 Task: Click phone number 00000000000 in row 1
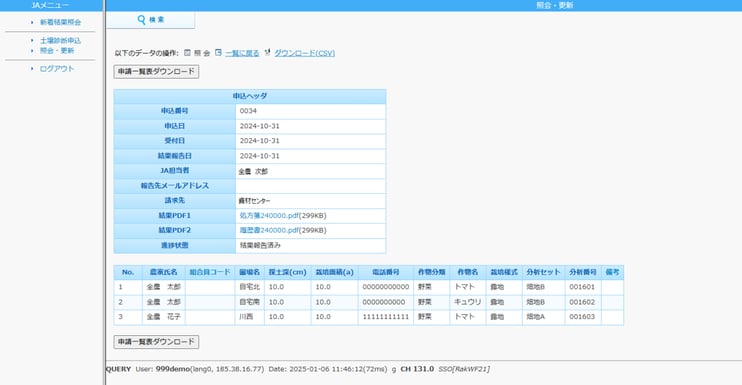click(386, 287)
